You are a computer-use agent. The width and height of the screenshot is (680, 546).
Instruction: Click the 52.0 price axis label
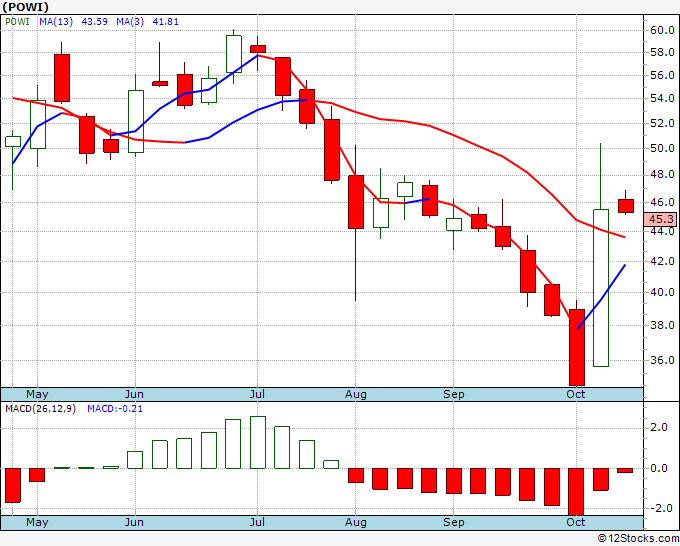[x=662, y=124]
